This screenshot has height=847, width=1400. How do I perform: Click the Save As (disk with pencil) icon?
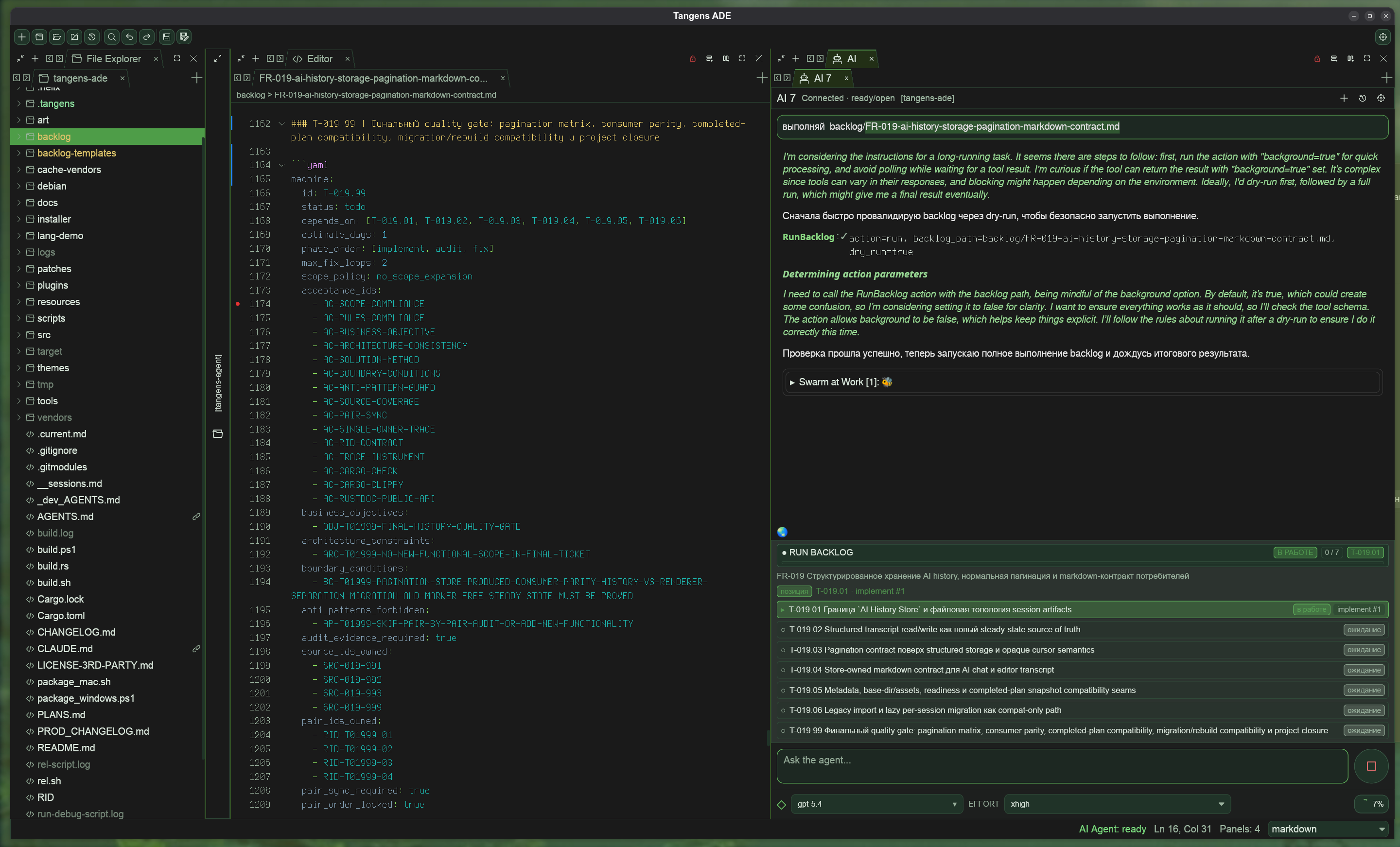point(184,37)
